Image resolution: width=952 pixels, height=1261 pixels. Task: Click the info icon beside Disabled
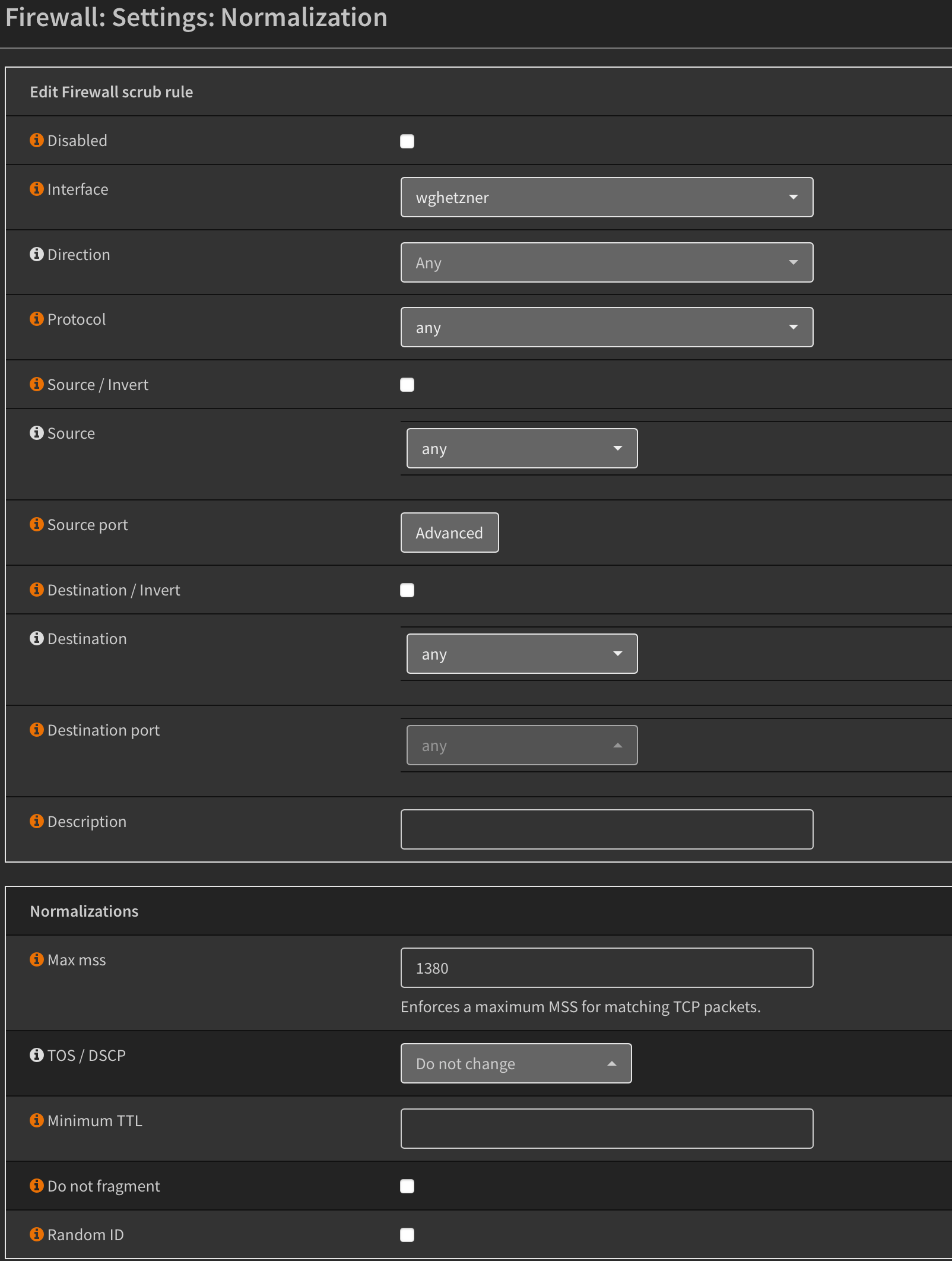click(37, 140)
